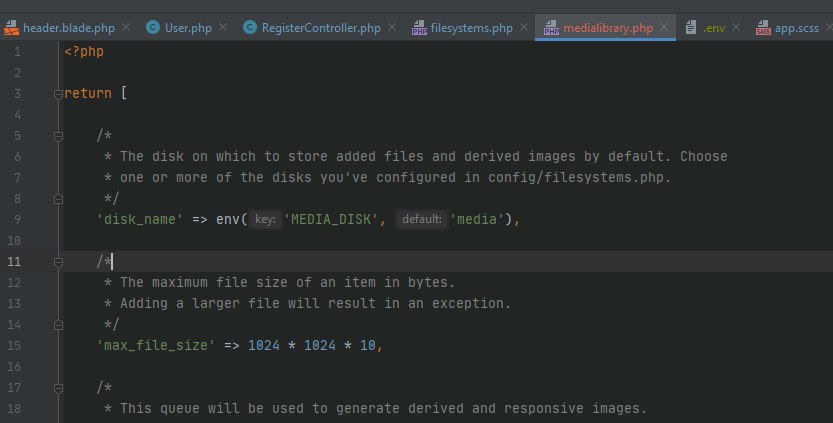Click the return keyword on line 3
The image size is (833, 423).
[88, 94]
